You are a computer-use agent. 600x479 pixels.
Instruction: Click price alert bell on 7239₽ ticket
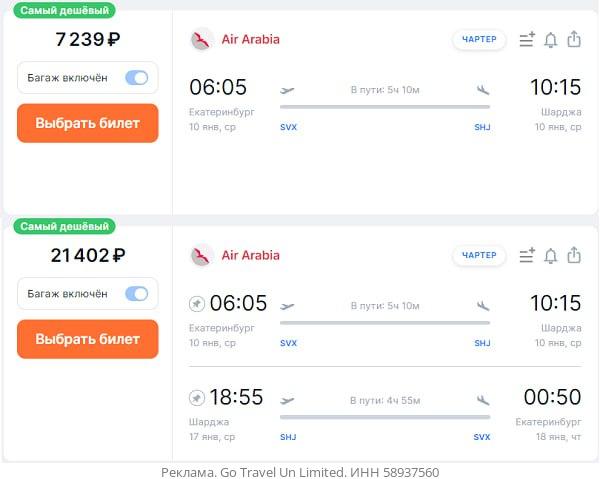pyautogui.click(x=551, y=40)
